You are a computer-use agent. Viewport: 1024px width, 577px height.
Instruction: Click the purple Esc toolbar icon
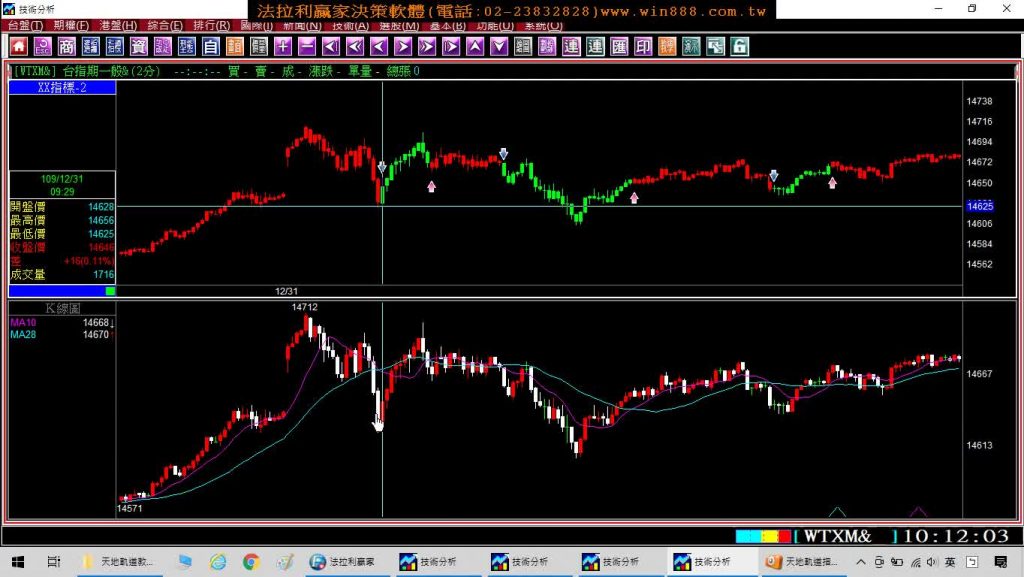point(42,46)
